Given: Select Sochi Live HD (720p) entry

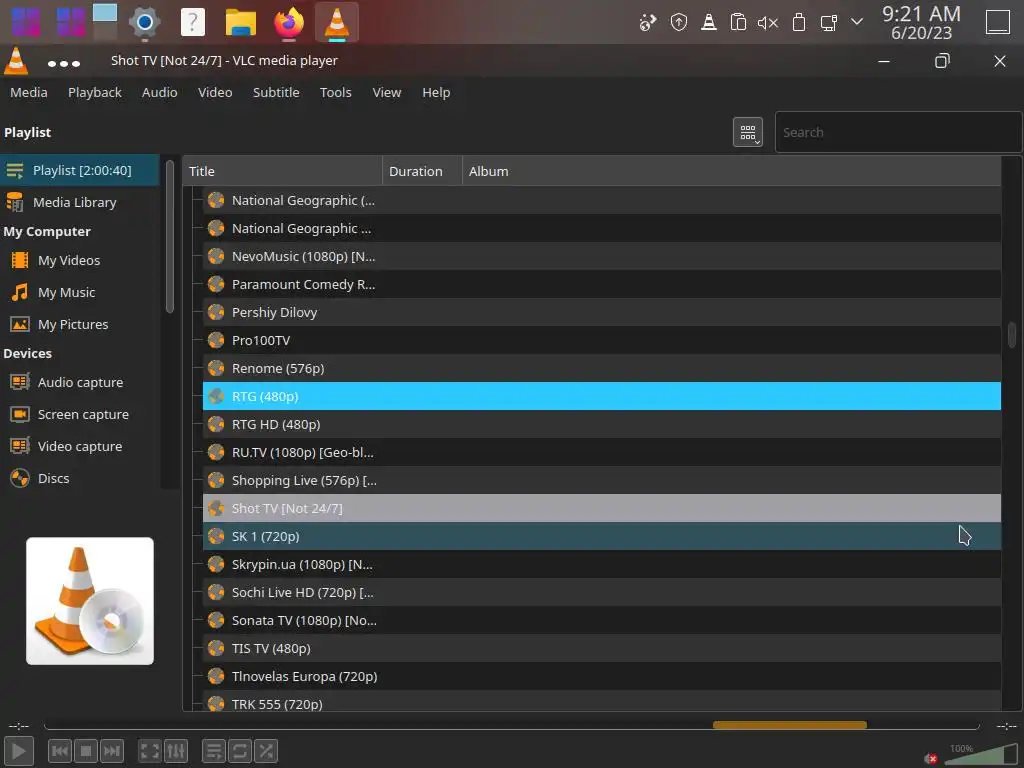Looking at the screenshot, I should tap(601, 592).
